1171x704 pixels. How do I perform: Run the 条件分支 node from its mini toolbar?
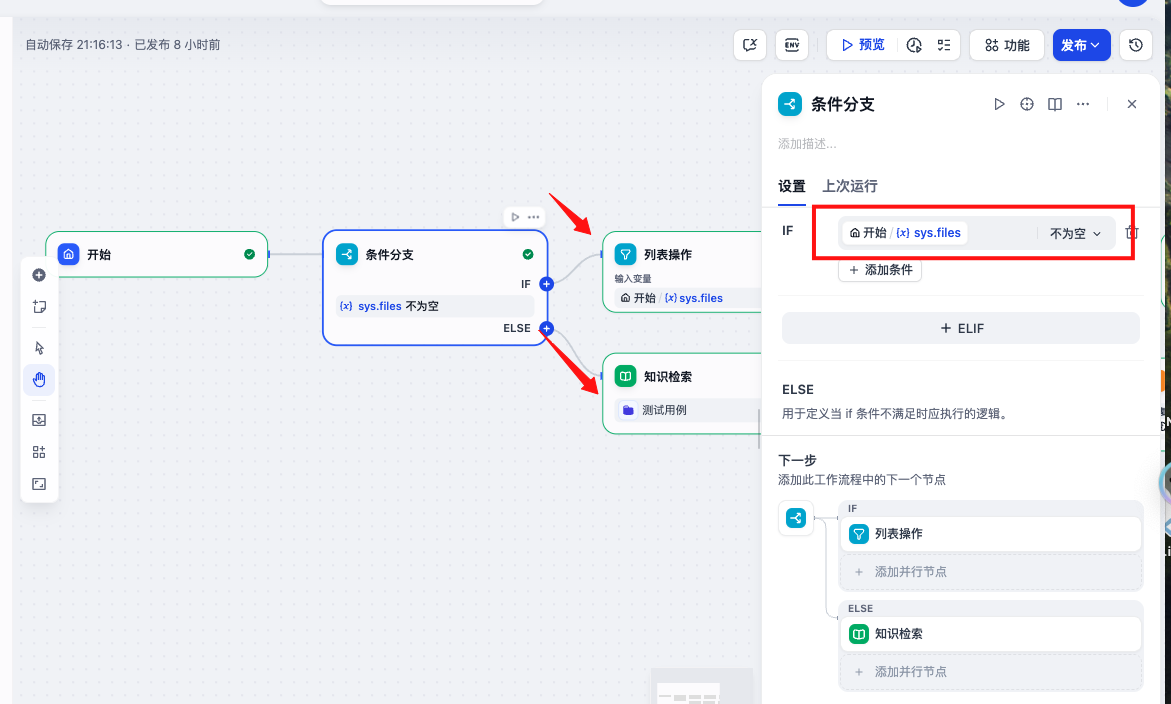pos(515,217)
